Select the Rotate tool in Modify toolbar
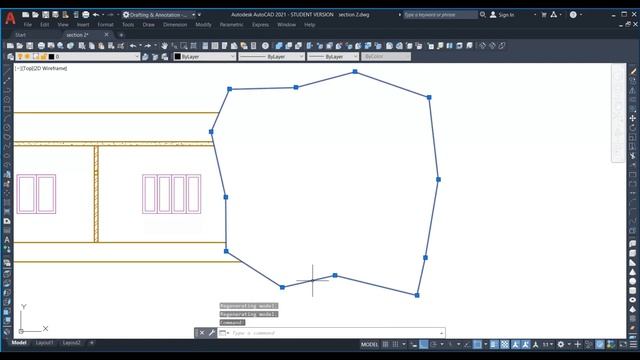This screenshot has height=360, width=640. point(633,128)
